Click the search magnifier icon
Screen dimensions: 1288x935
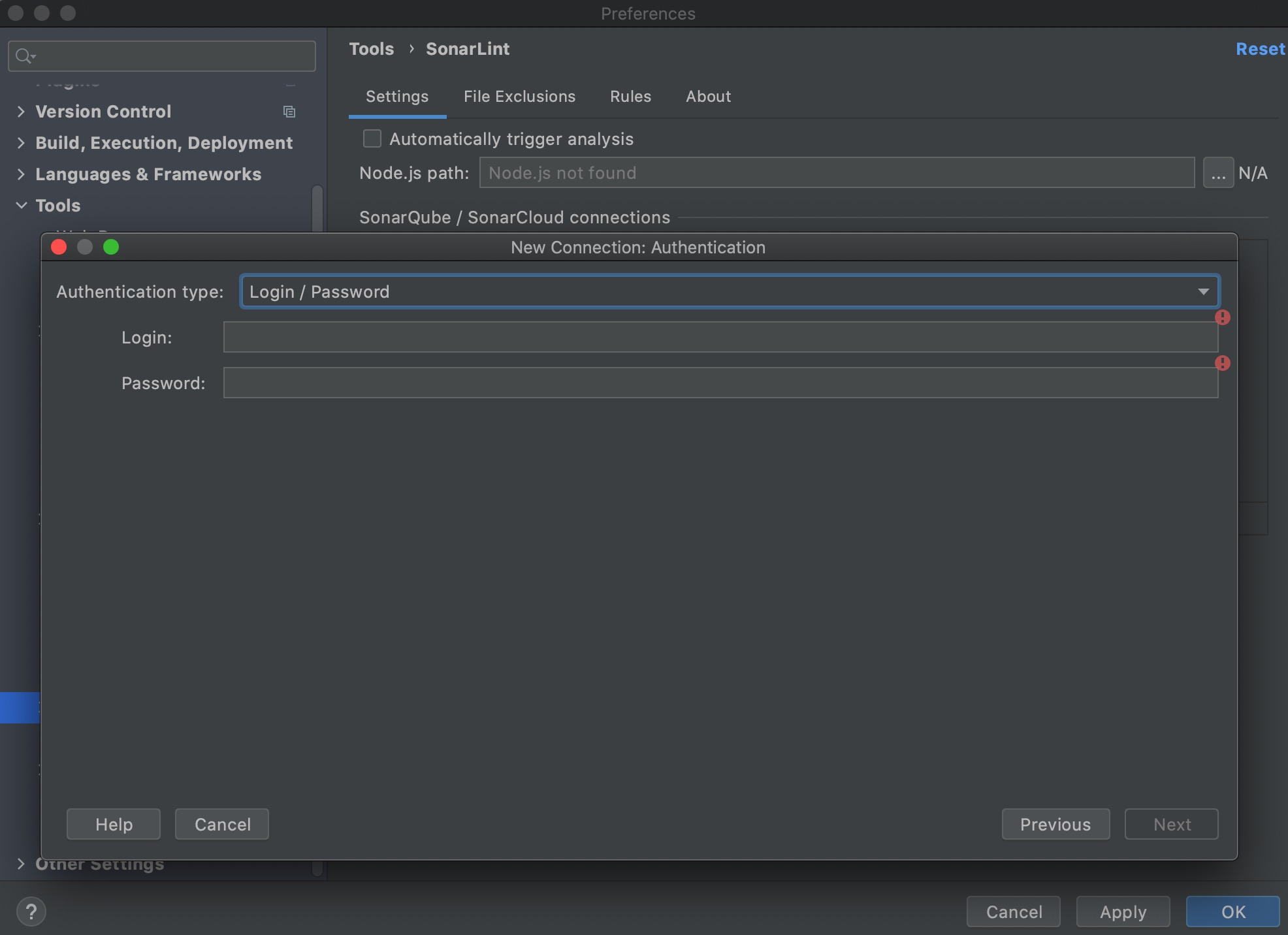(x=25, y=56)
